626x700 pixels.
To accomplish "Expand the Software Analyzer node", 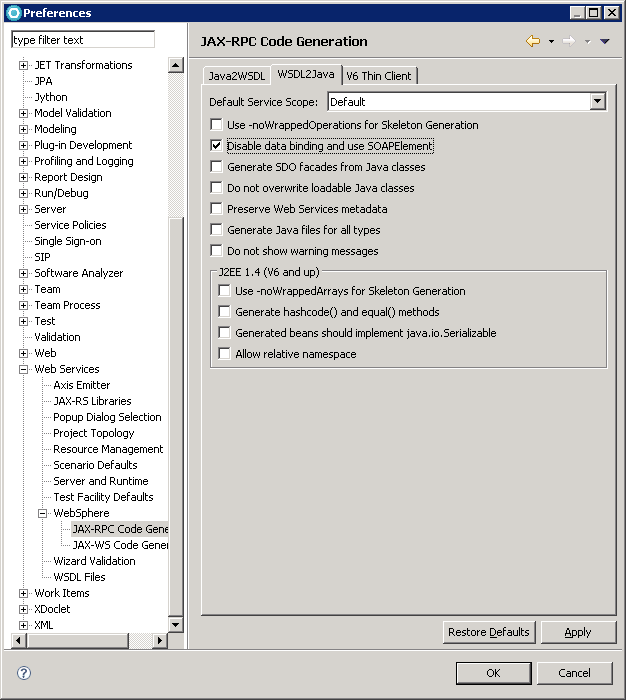I will coord(23,273).
